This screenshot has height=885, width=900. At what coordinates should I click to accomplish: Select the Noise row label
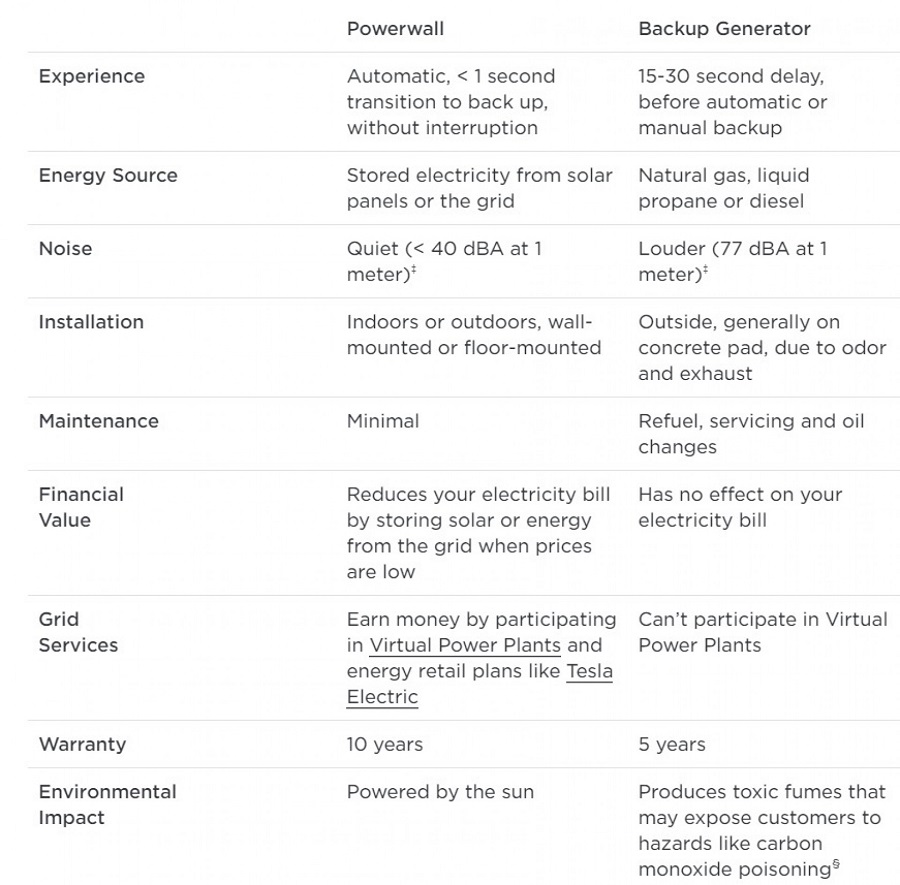(x=65, y=248)
